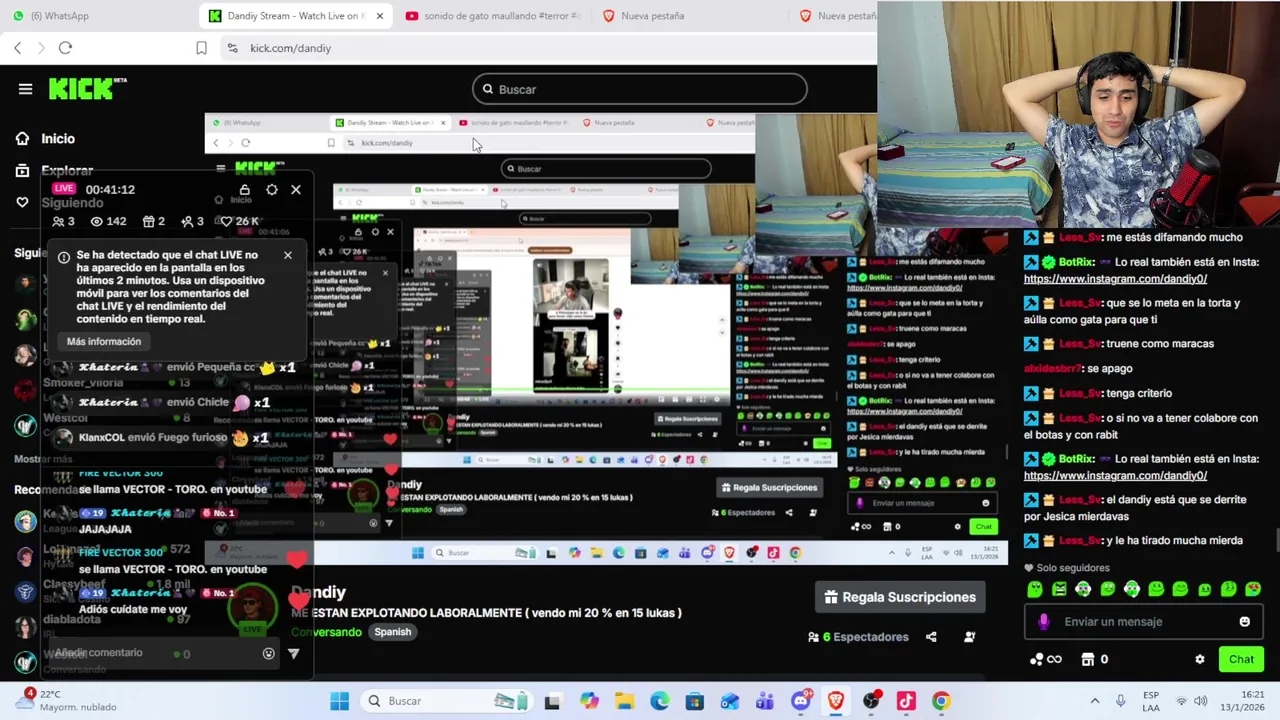1280x720 pixels.
Task: Click the channel points infinity icon
Action: pos(1047,660)
